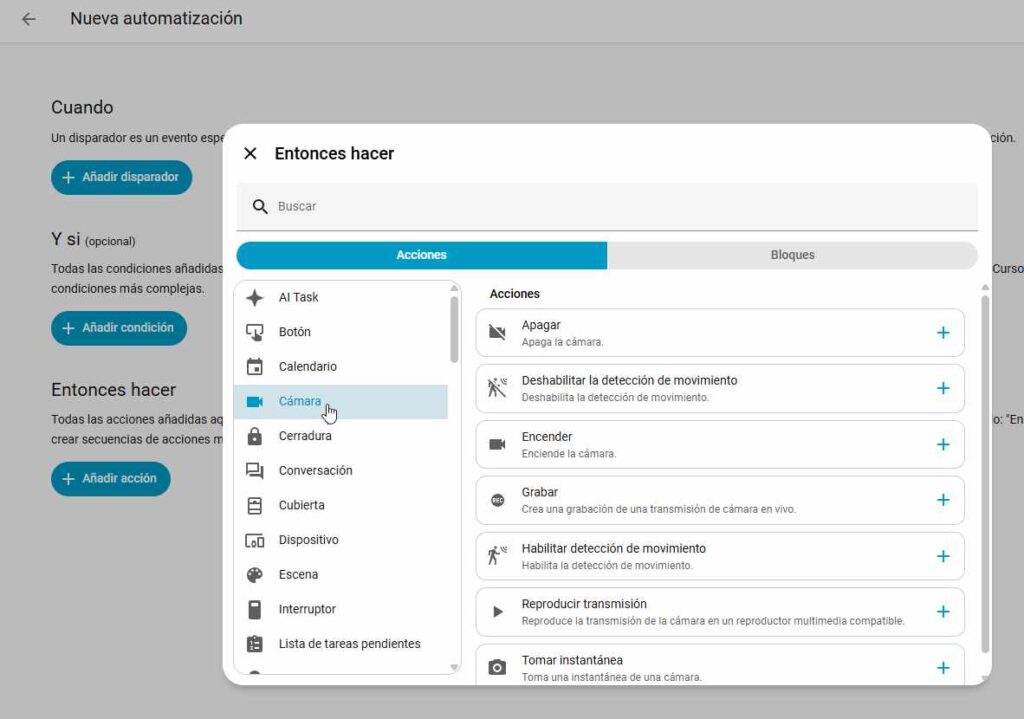Click the back arrow beside Nueva automatización

(29, 19)
